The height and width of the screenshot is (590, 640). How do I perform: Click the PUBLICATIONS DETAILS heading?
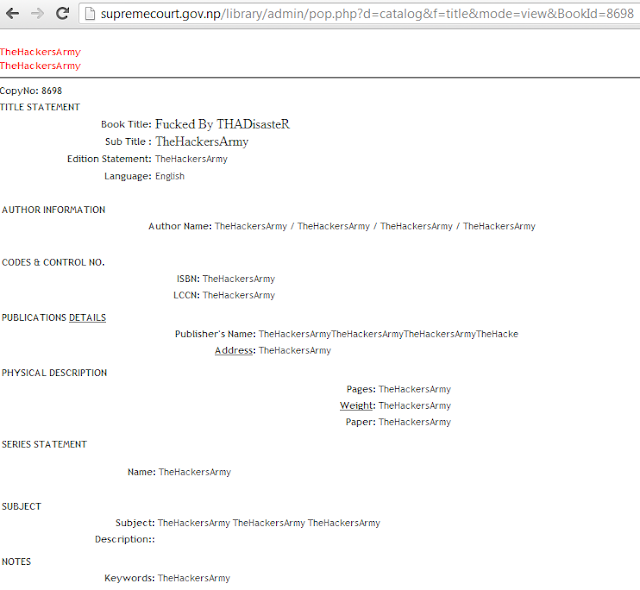pos(54,317)
